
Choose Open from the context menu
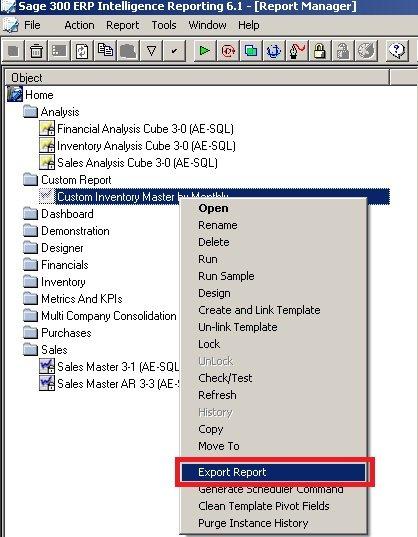point(273,208)
